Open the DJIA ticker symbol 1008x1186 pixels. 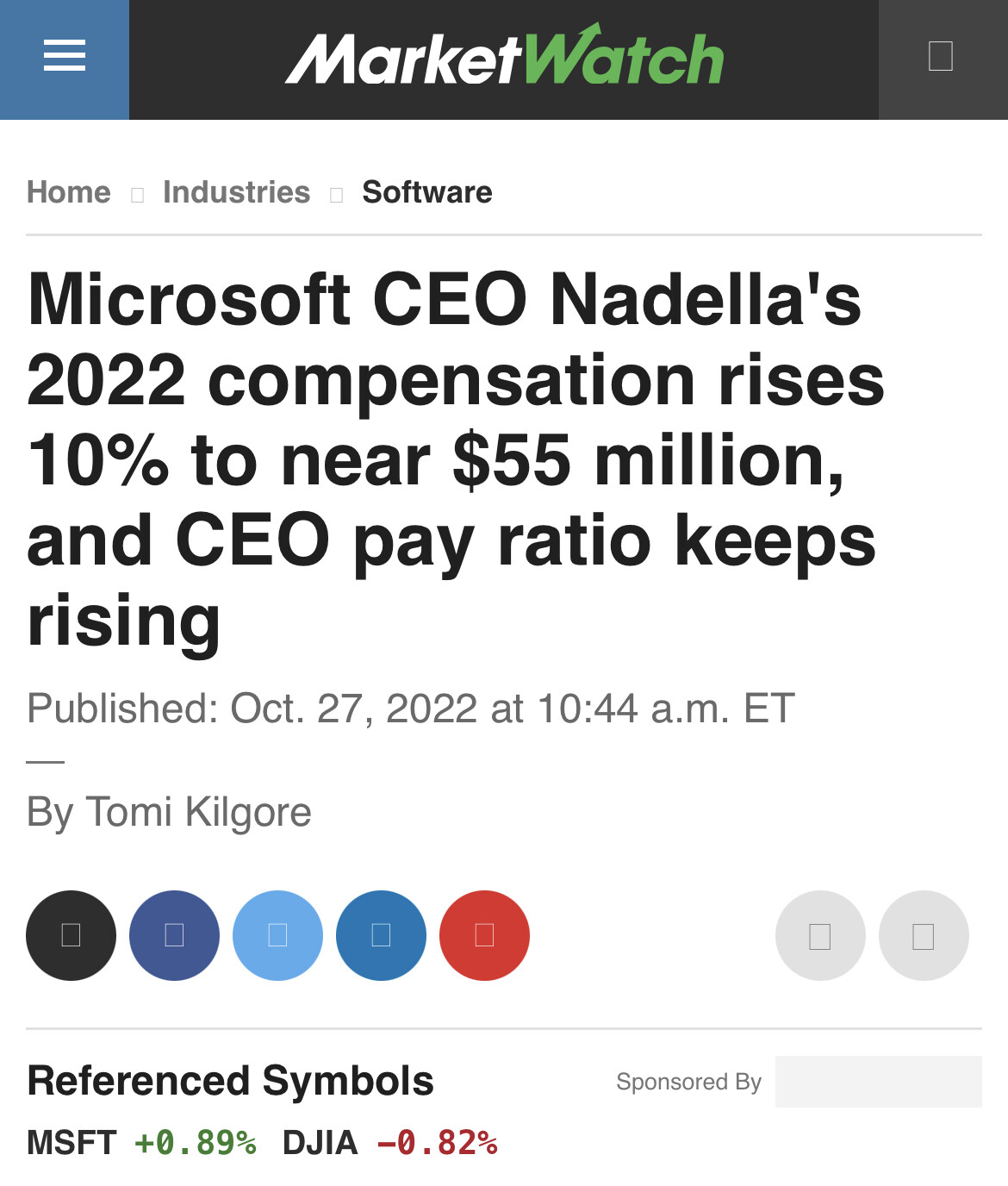(x=320, y=1143)
